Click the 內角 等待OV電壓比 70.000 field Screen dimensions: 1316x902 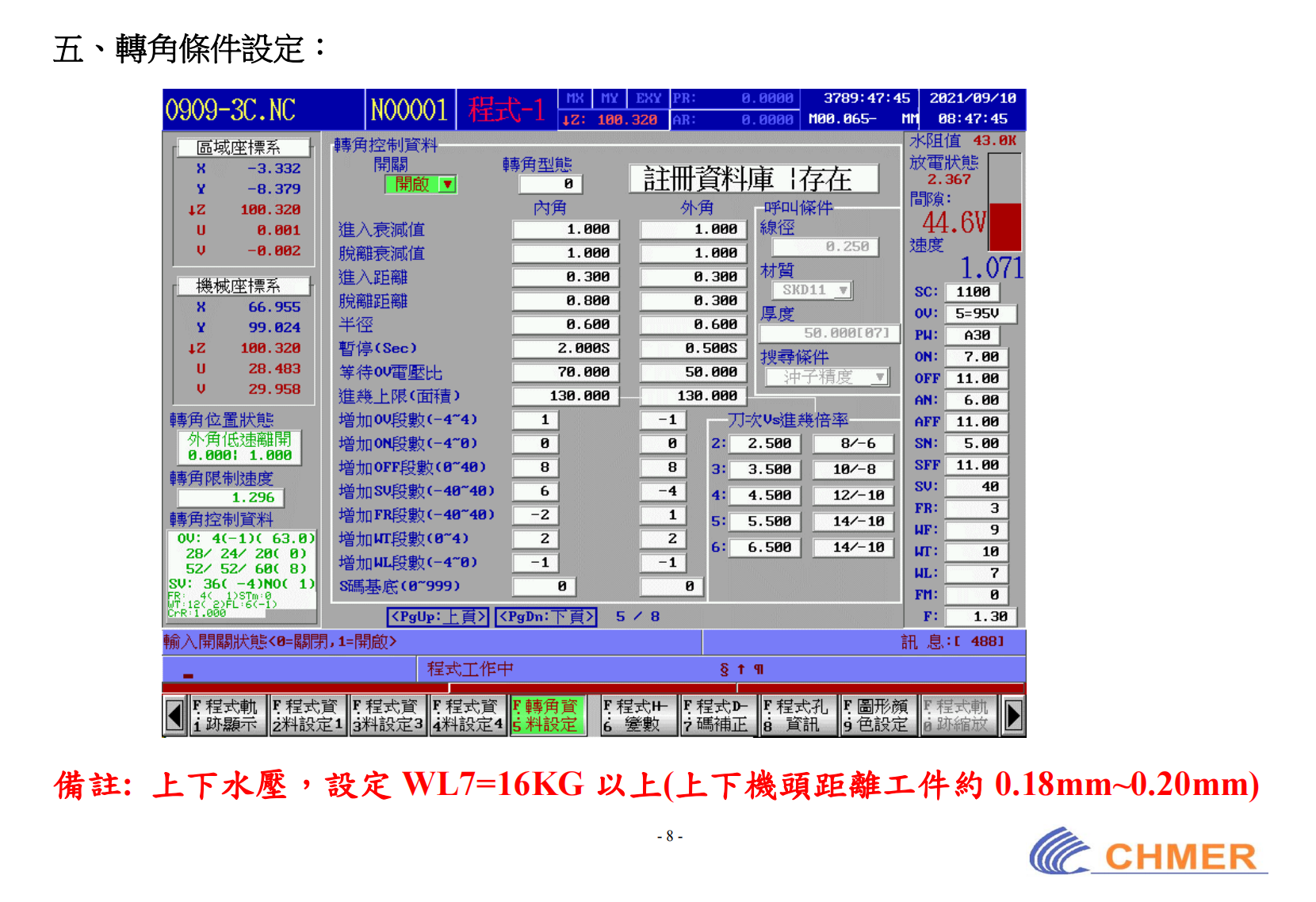[x=565, y=373]
